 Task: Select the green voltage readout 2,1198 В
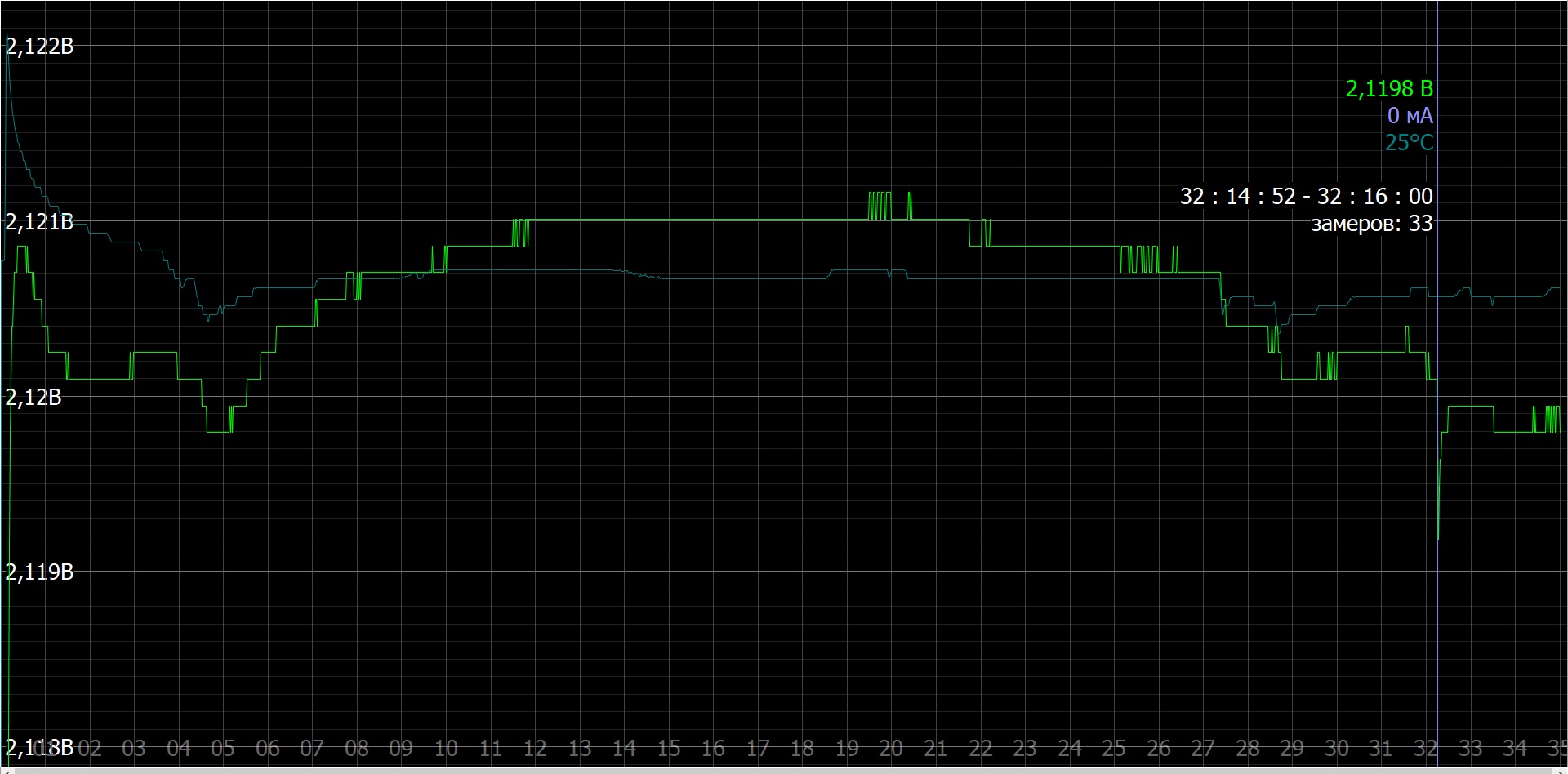[x=1389, y=88]
